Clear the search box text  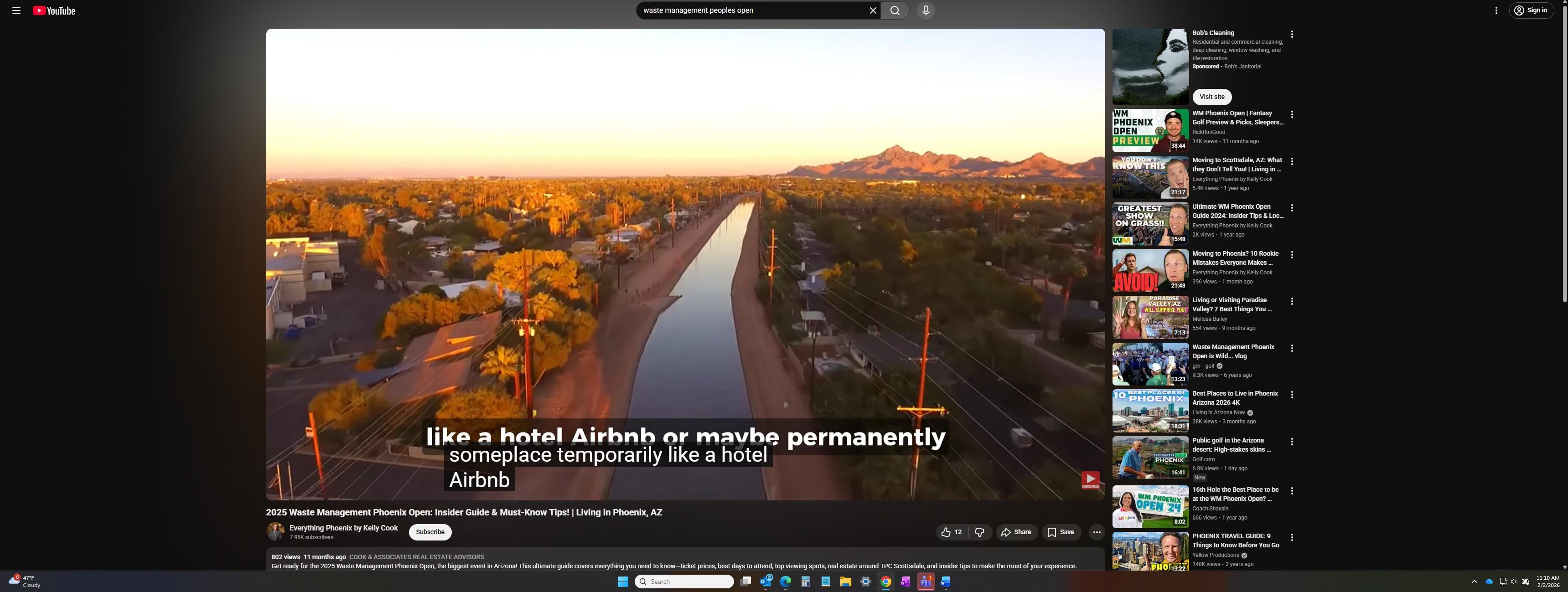872,10
